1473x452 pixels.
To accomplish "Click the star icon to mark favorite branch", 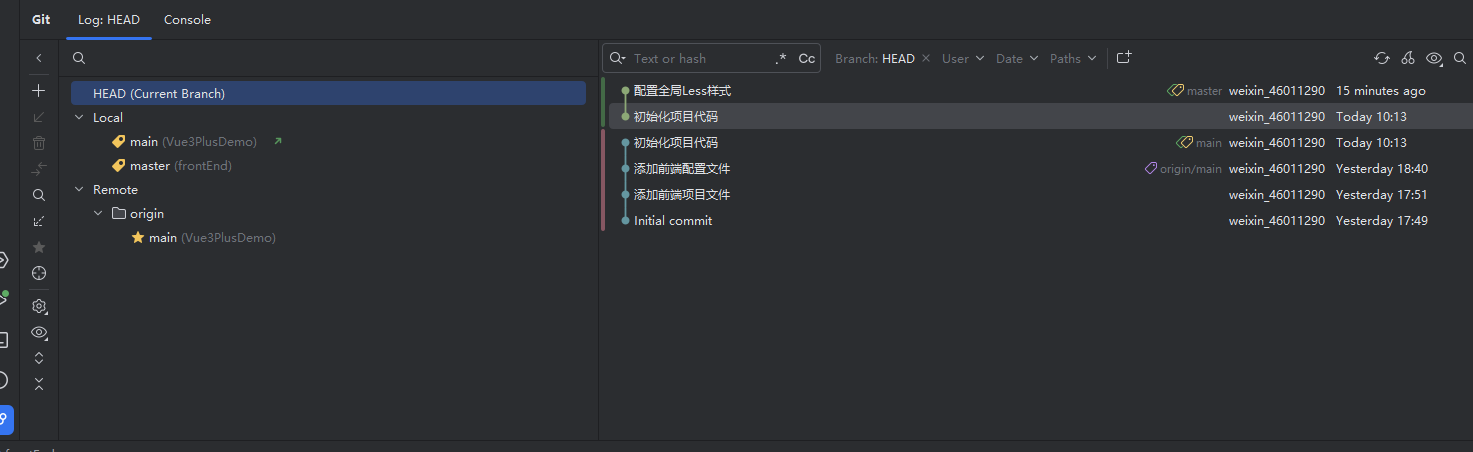I will point(39,247).
